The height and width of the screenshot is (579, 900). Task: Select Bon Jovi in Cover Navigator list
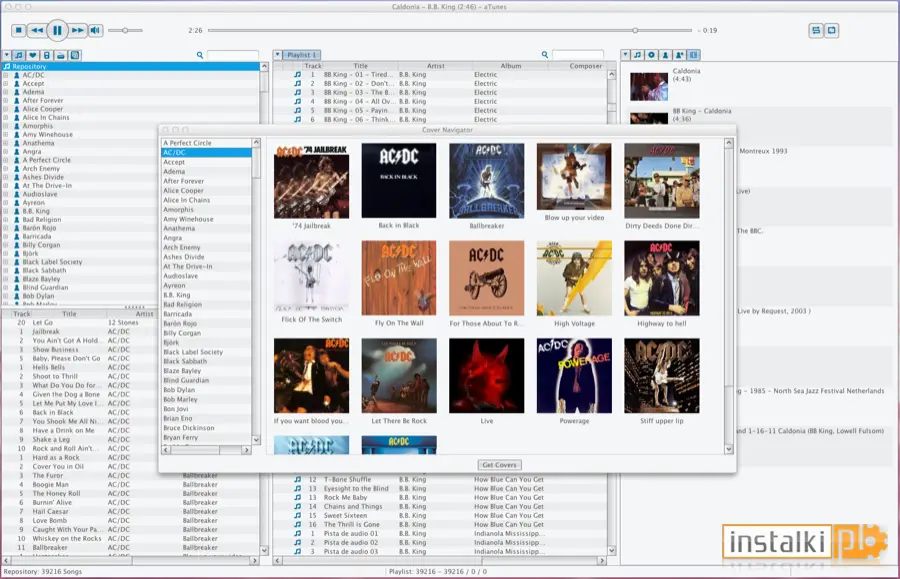click(206, 409)
